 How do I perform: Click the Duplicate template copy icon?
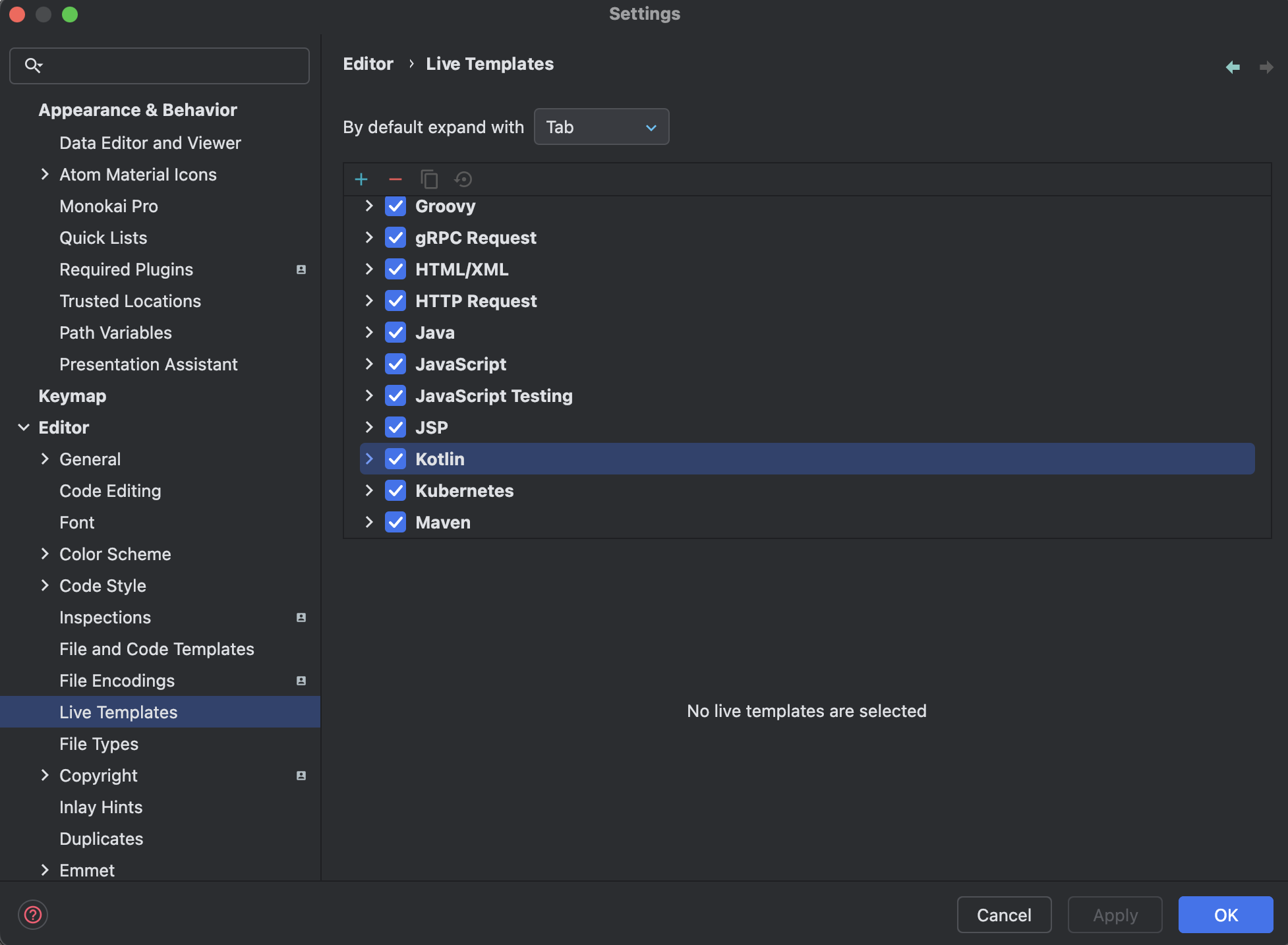pos(429,179)
